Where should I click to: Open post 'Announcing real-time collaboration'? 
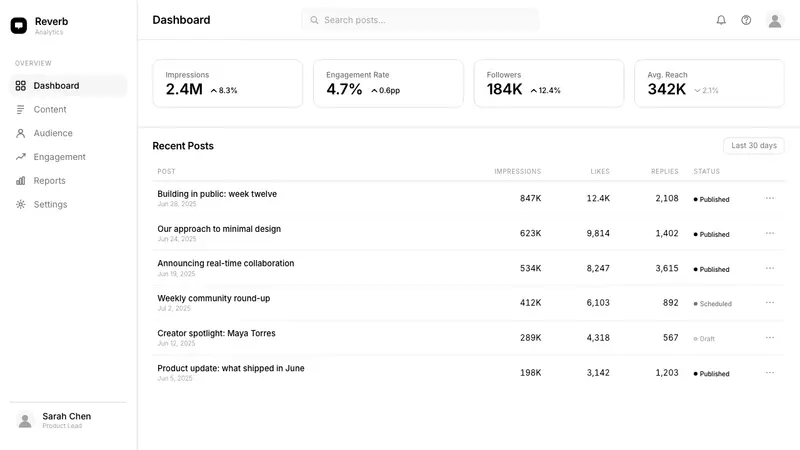click(226, 263)
